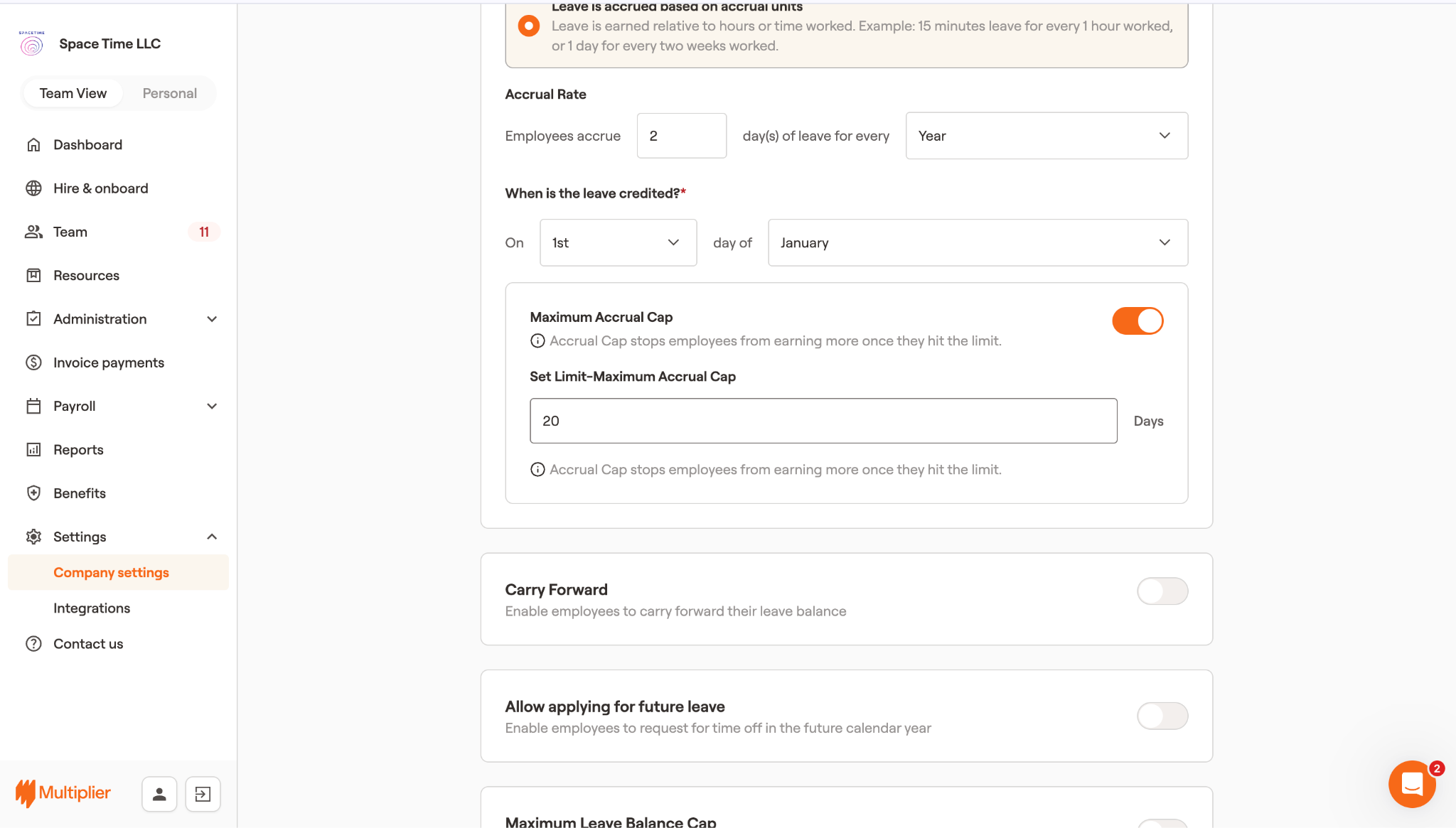
Task: Open the 1st day selection dropdown
Action: pos(617,243)
